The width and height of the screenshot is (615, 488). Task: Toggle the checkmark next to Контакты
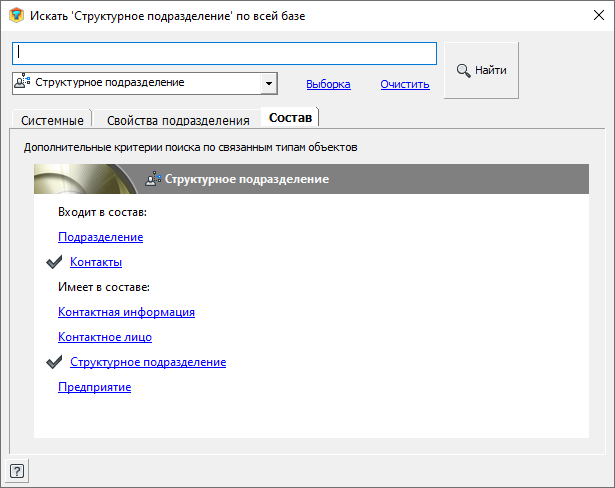click(x=54, y=262)
